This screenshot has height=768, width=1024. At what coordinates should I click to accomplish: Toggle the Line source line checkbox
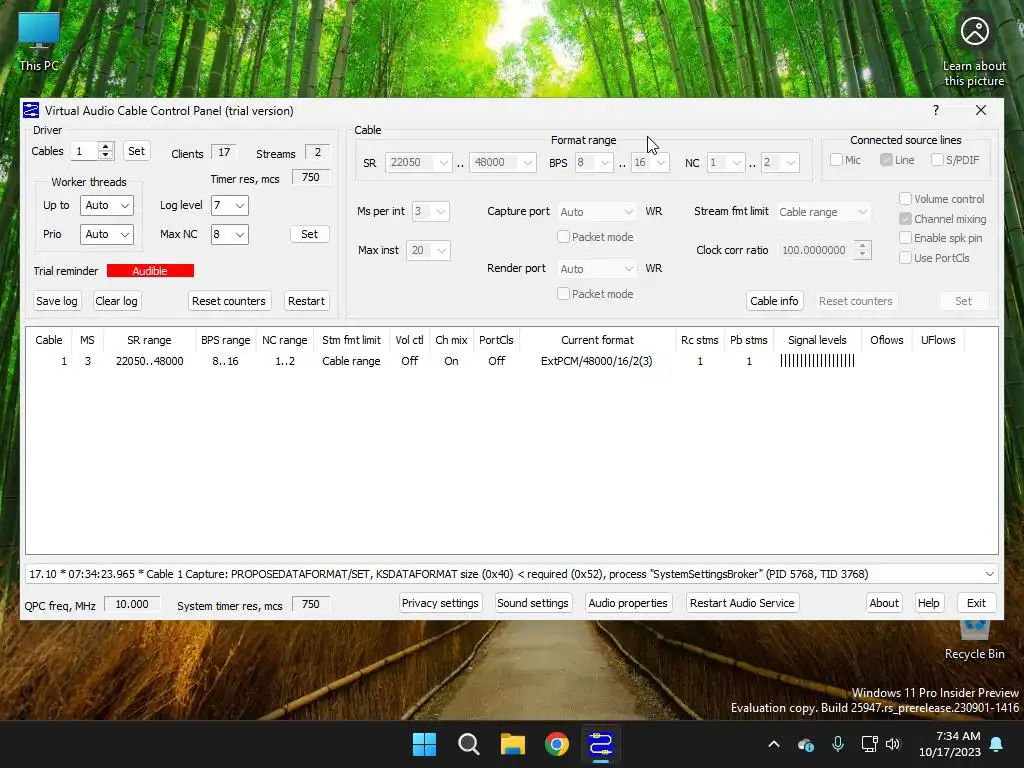886,160
